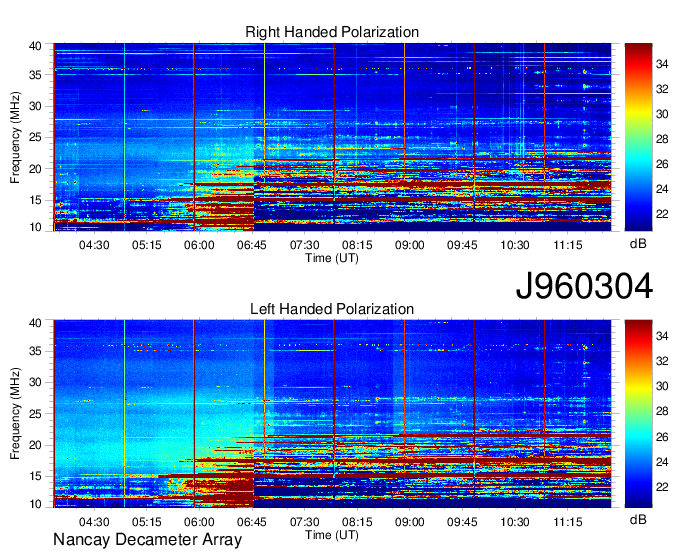The width and height of the screenshot is (680, 552).
Task: Click the "04:30" time tick of Left Handed plot
Action: 94,522
